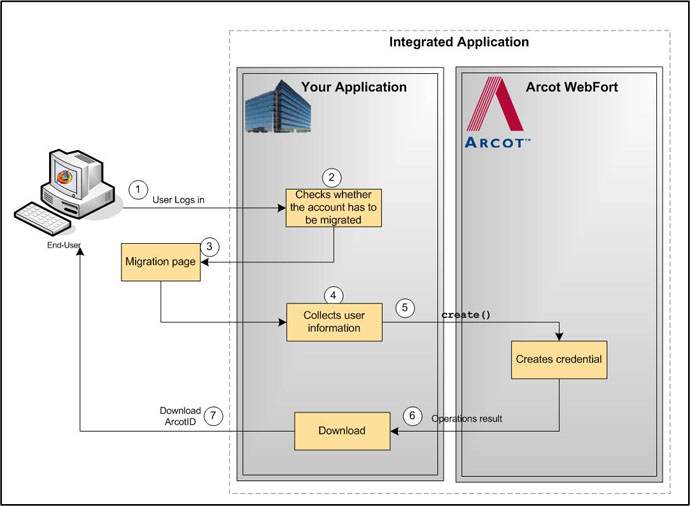This screenshot has width=690, height=506.
Task: Click the 'Your Application' heading
Action: click(354, 87)
